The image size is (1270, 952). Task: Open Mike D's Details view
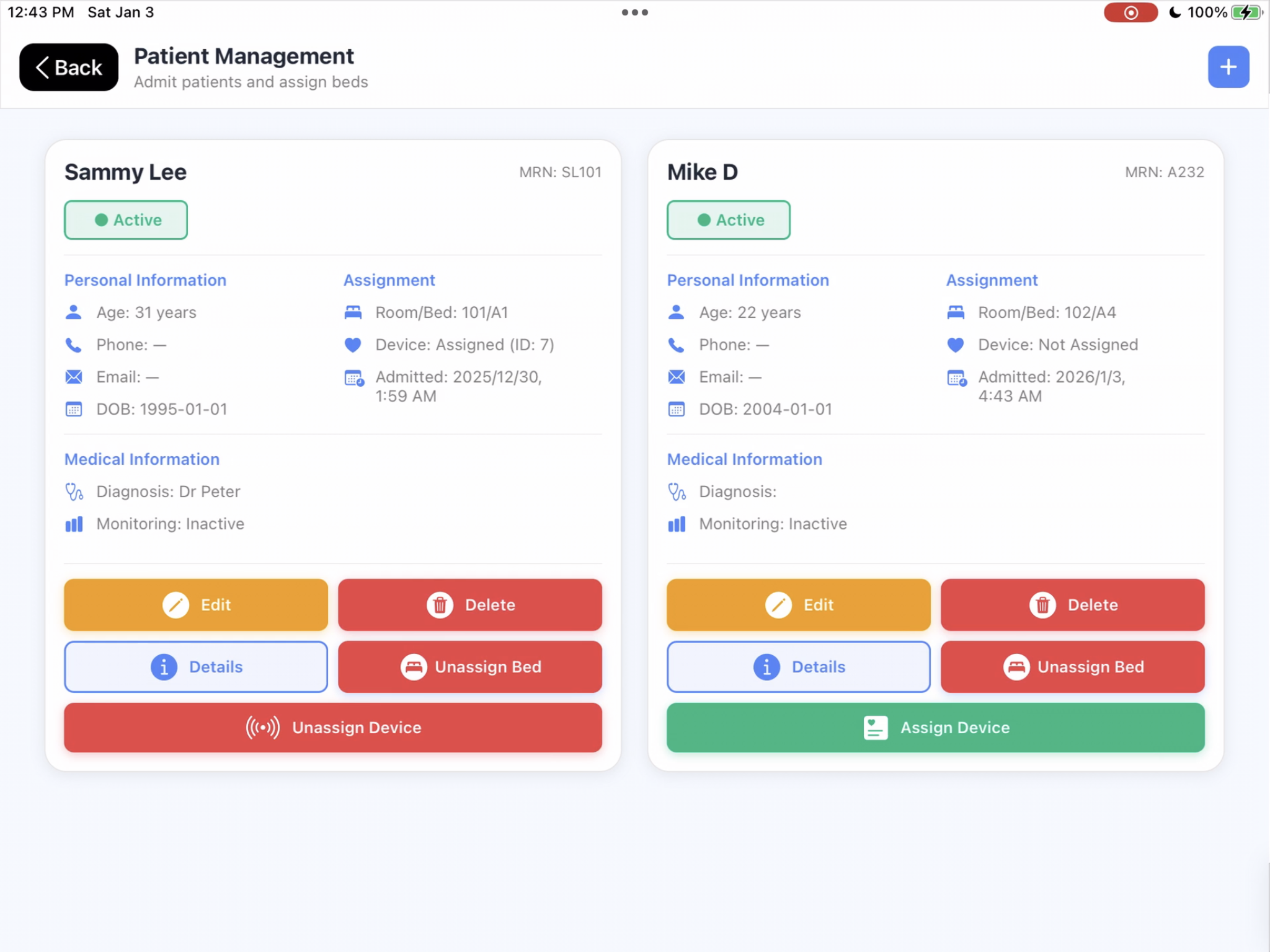click(x=798, y=667)
